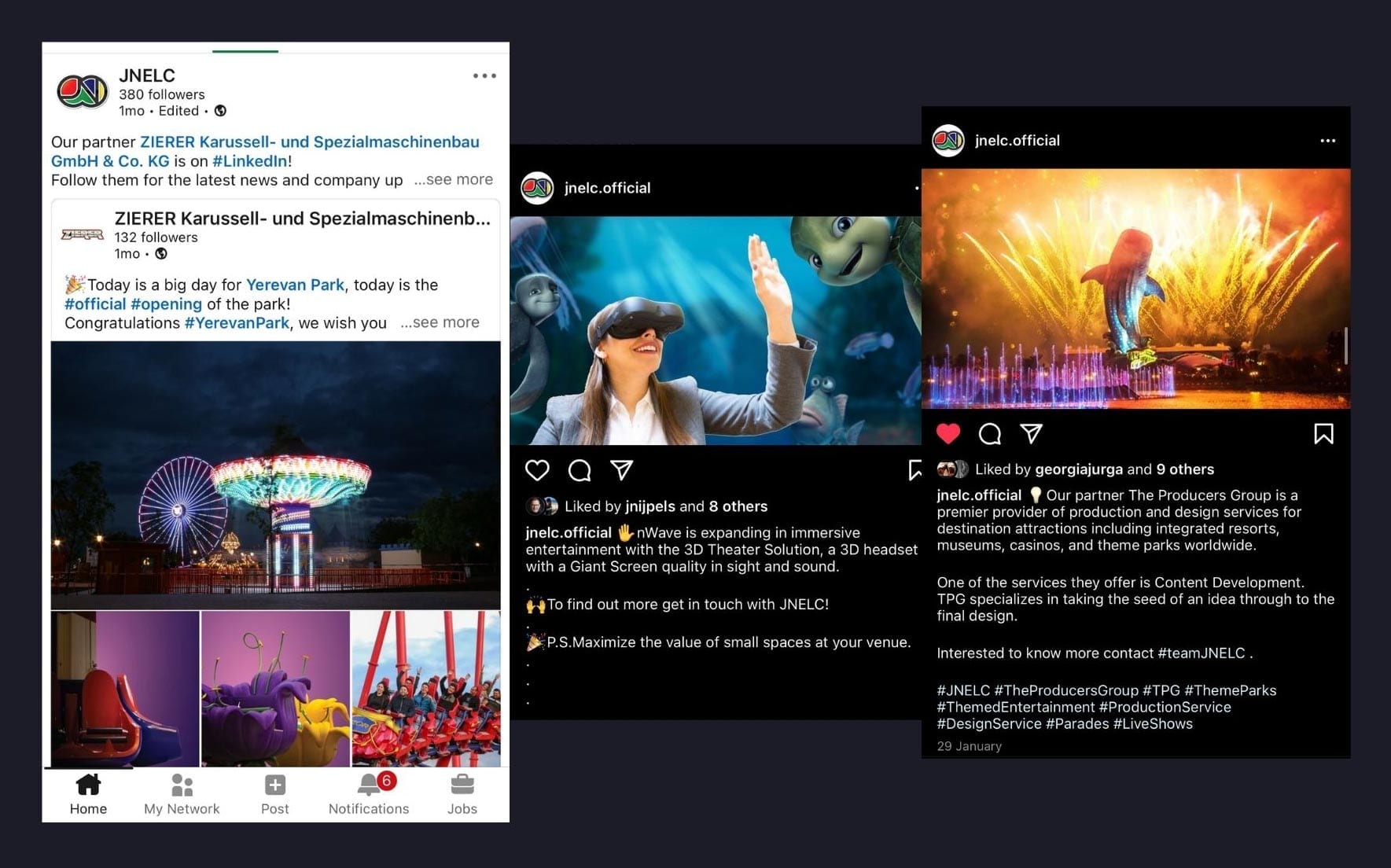Screen dimensions: 1391x868
Task: Open jnijpels profile in liked-by line
Action: (650, 506)
